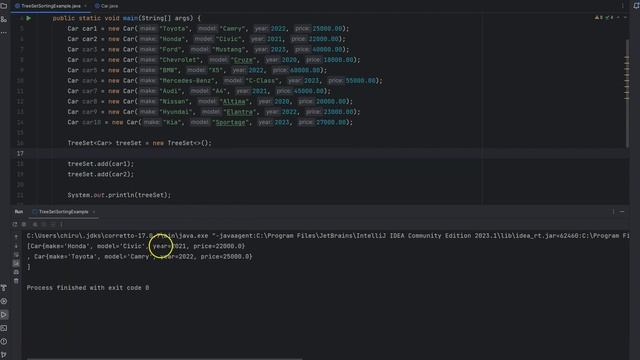This screenshot has height=360, width=640.
Task: Toggle scroll to end in console
Action: [16, 263]
